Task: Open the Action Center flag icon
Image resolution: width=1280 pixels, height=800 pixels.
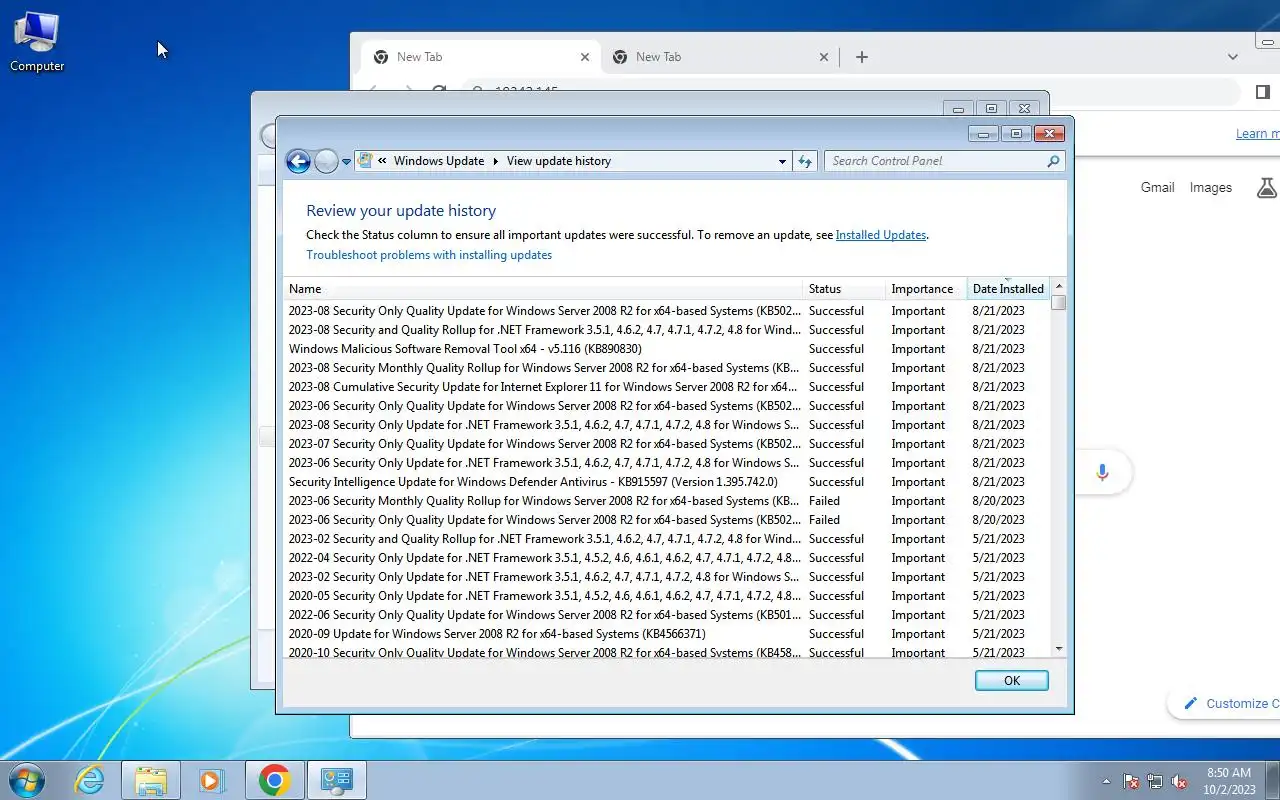Action: tap(1131, 781)
